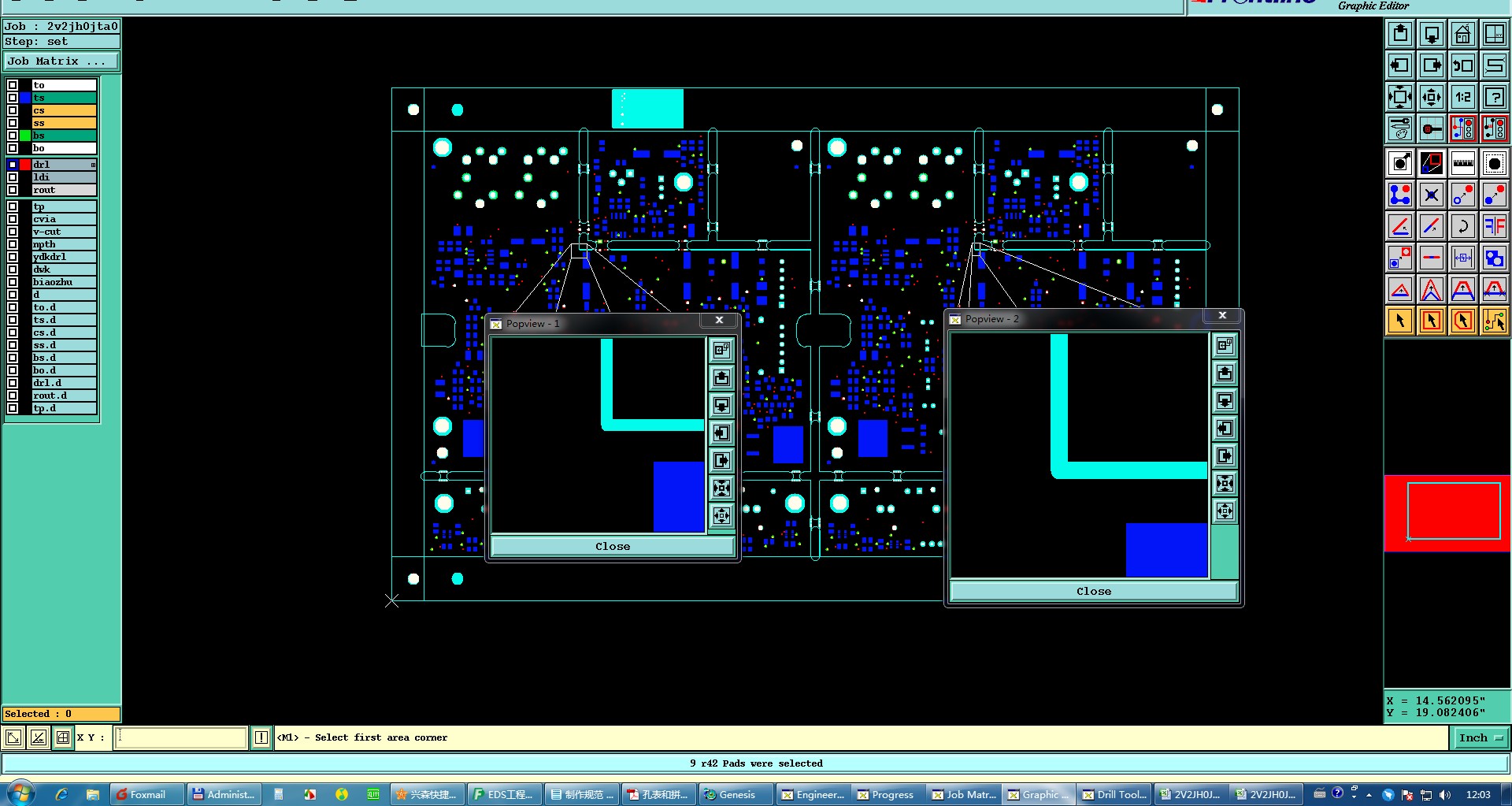Image resolution: width=1512 pixels, height=806 pixels.
Task: Switch to Genesis taskbar window
Action: (736, 794)
